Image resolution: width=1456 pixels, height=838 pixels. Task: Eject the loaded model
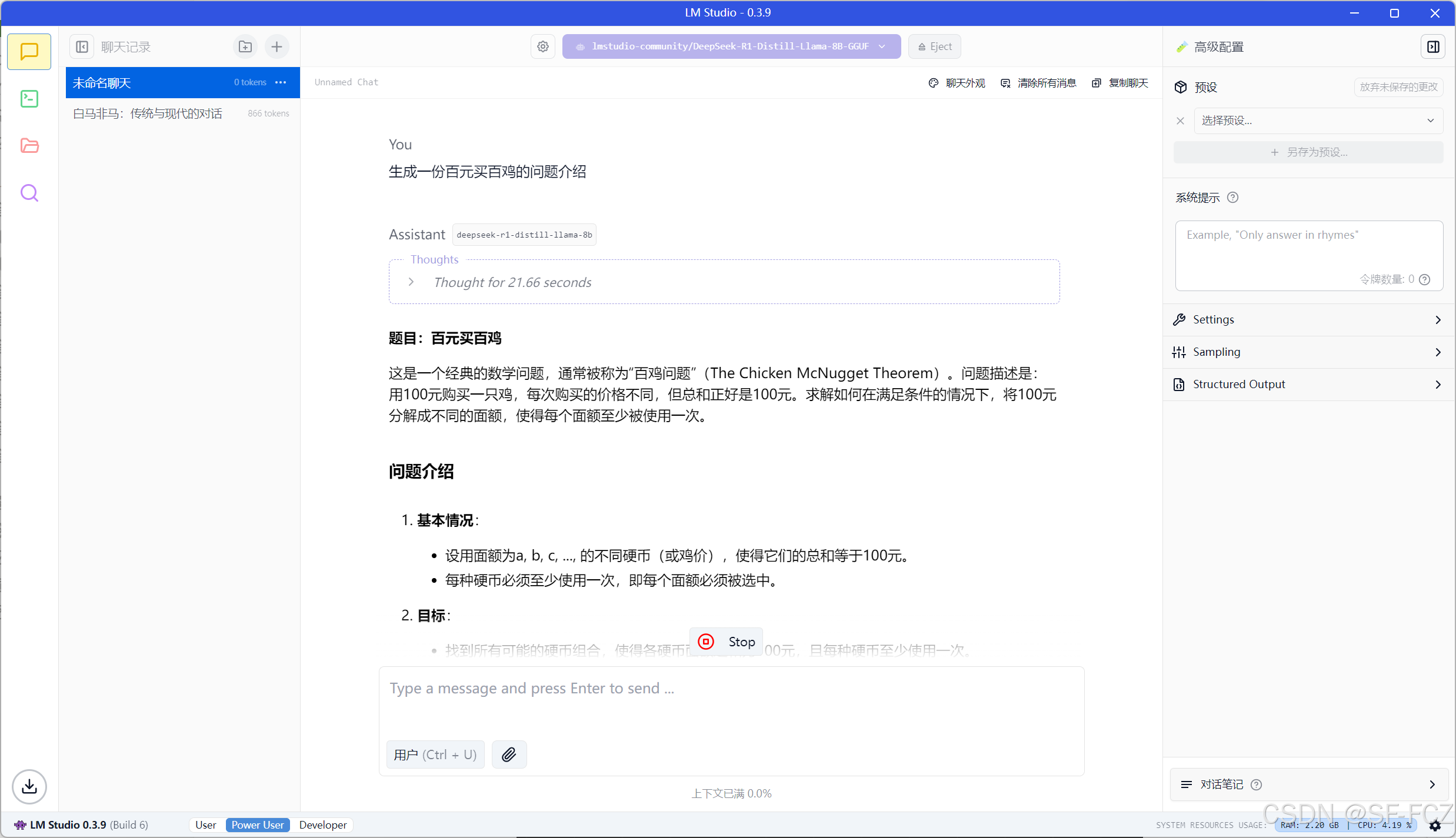point(935,46)
